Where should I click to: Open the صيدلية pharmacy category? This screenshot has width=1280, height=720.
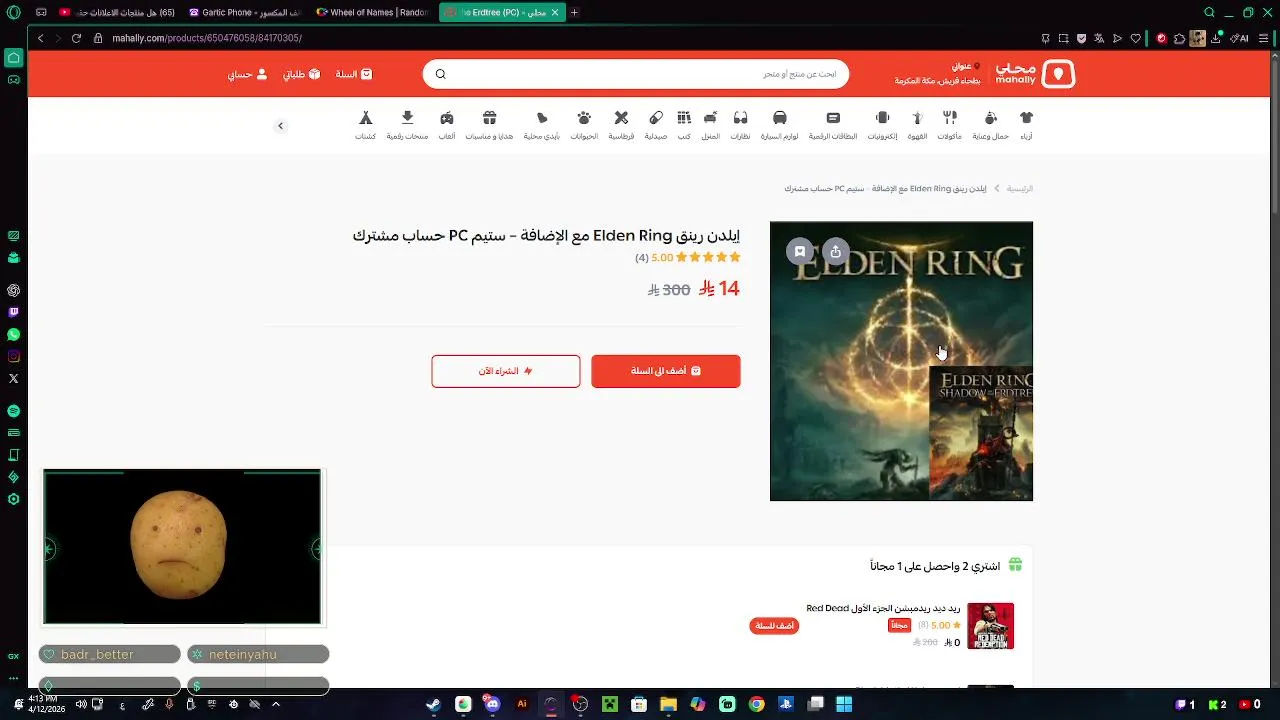pyautogui.click(x=656, y=125)
